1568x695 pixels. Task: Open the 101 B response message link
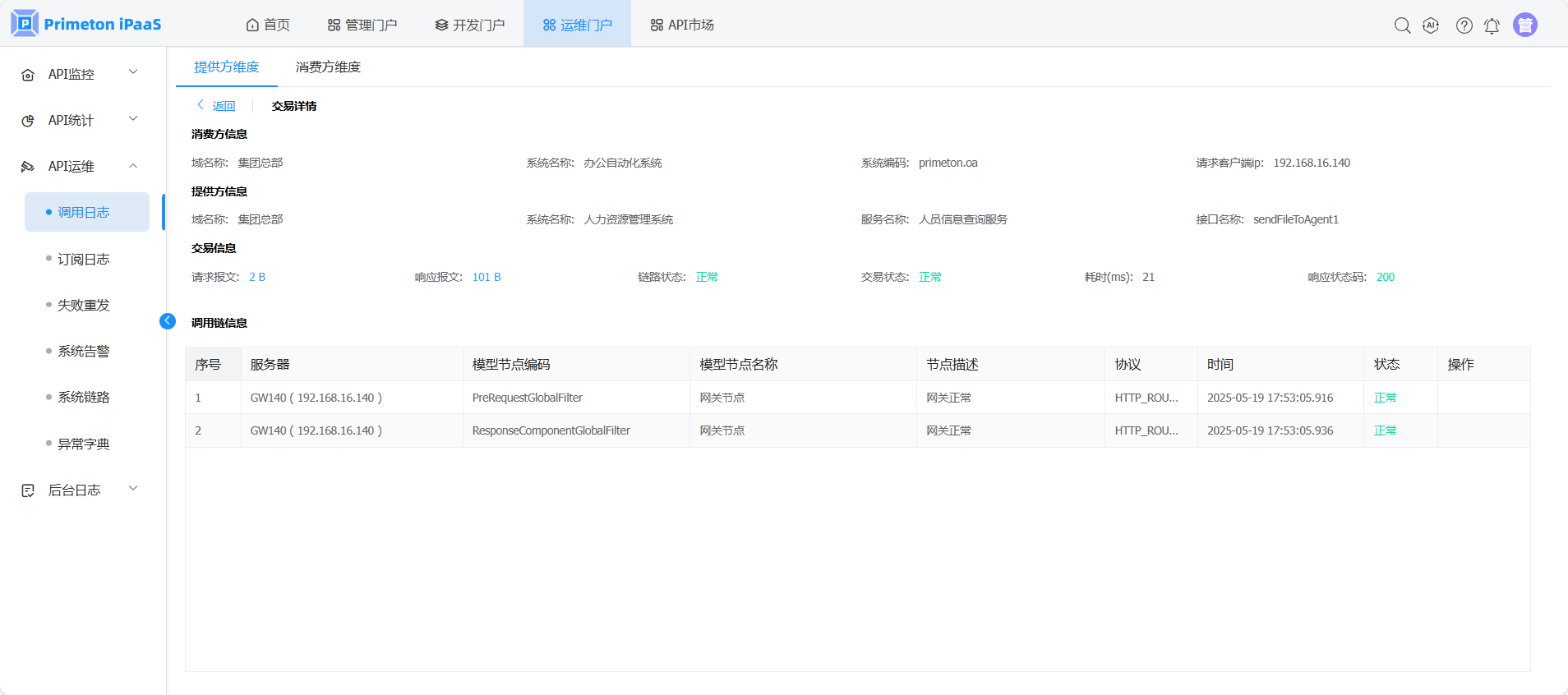click(x=487, y=277)
